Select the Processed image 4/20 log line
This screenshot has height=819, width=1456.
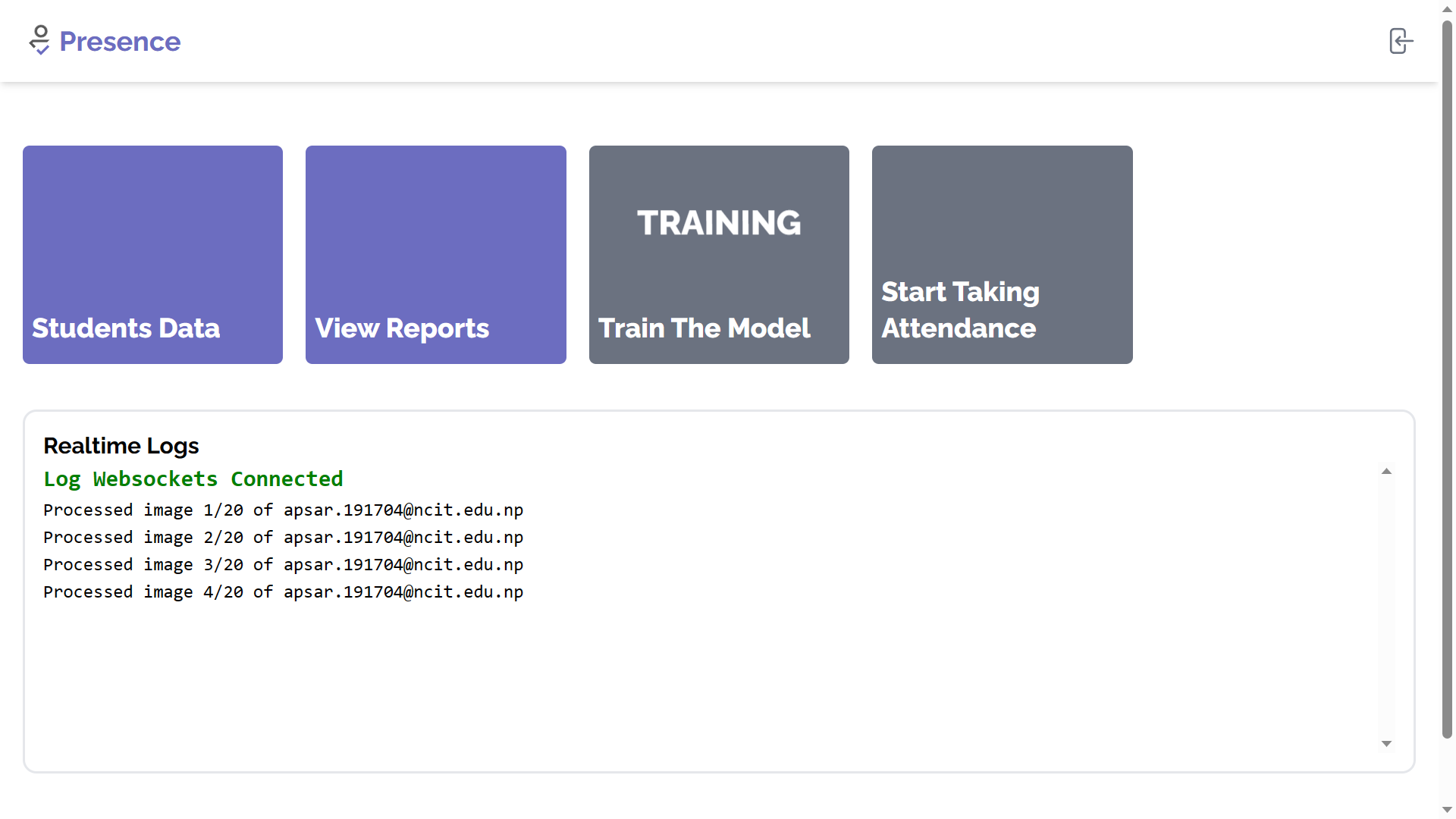[283, 592]
